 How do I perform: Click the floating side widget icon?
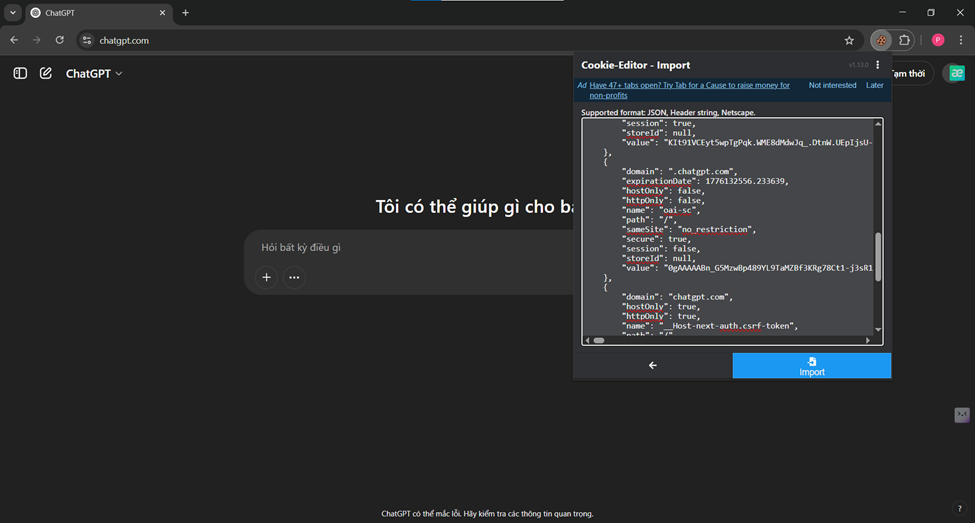coord(962,415)
